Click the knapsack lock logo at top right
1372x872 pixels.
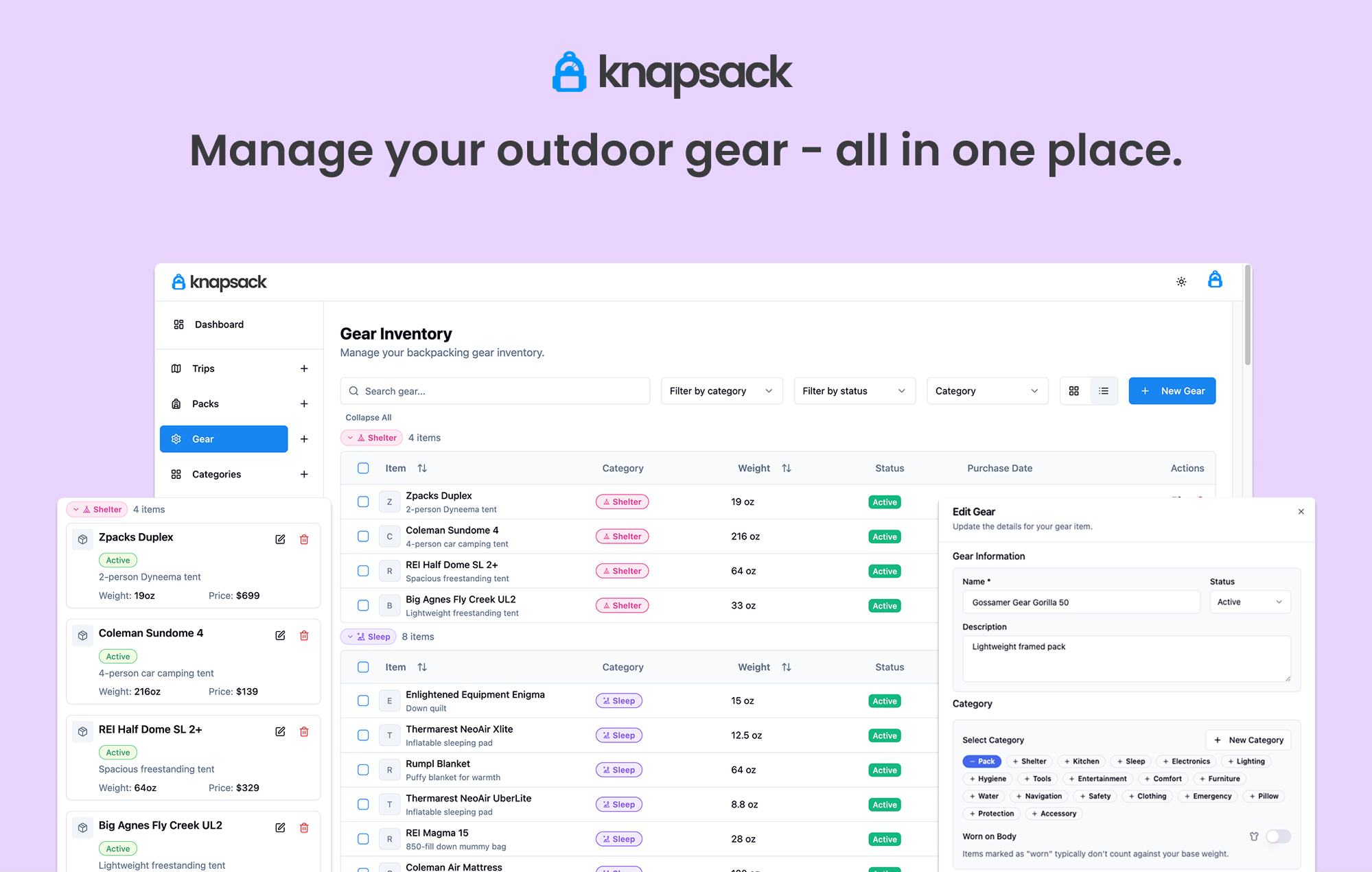point(1215,280)
